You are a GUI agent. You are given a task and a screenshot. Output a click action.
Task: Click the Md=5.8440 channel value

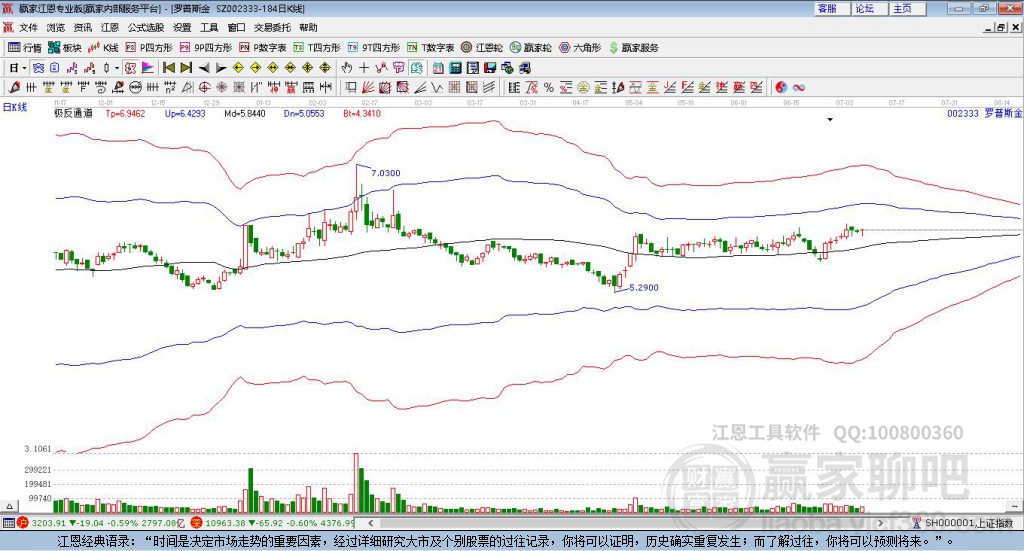coord(245,114)
